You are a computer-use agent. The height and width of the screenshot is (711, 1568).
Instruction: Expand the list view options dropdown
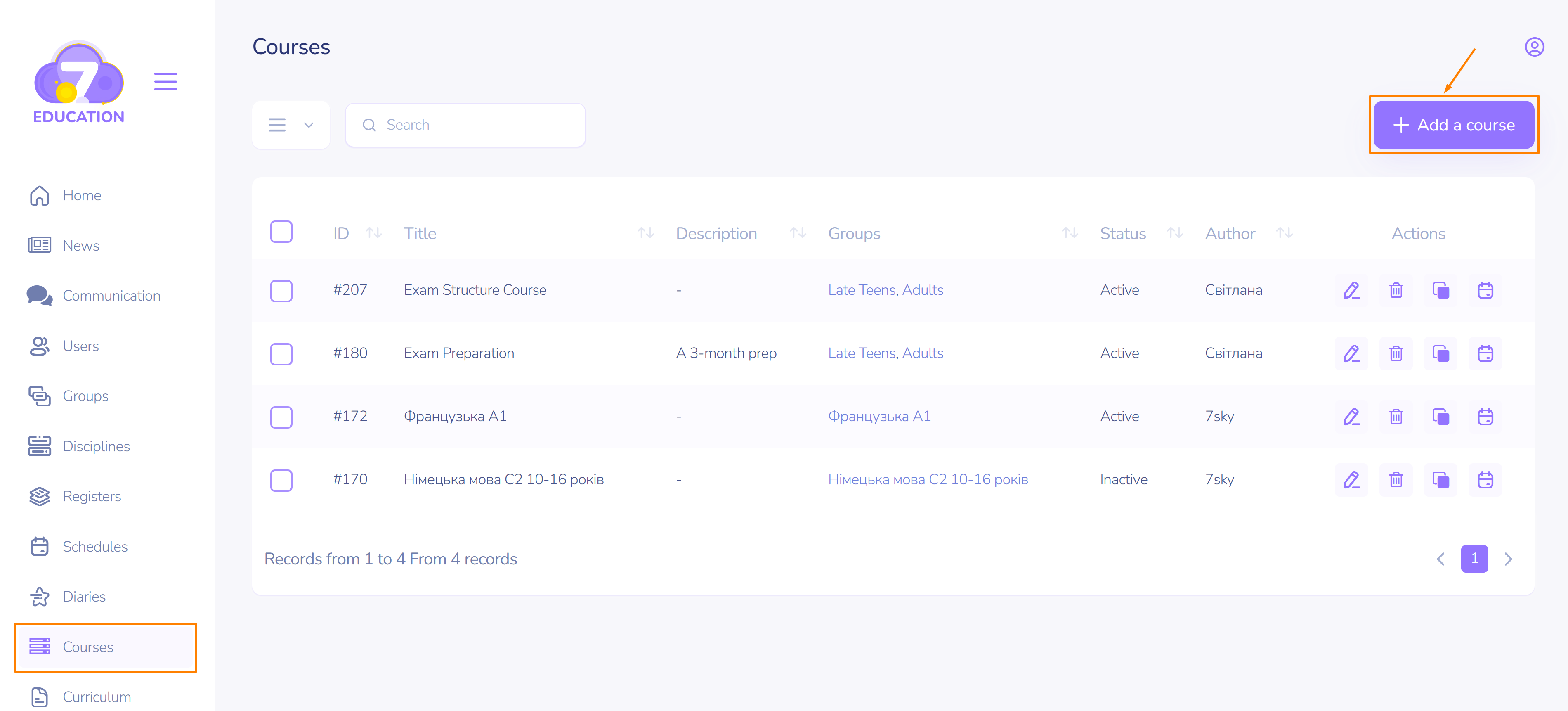coord(291,126)
